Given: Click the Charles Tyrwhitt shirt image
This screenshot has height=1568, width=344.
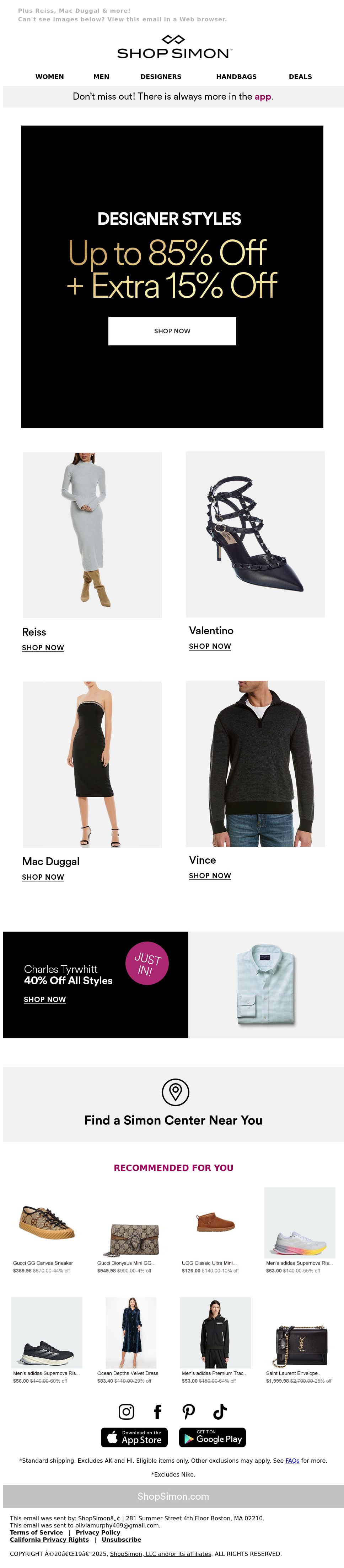Looking at the screenshot, I should click(x=265, y=985).
